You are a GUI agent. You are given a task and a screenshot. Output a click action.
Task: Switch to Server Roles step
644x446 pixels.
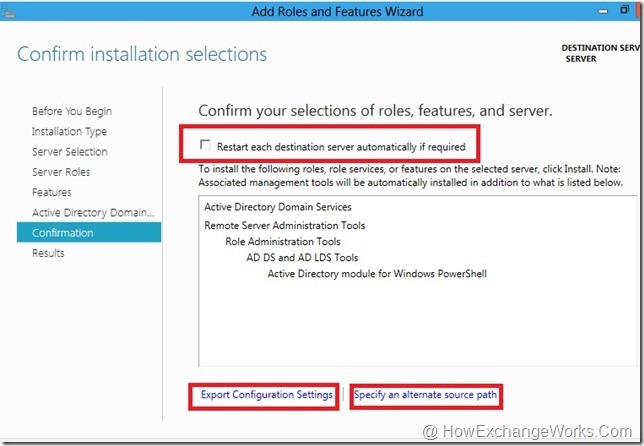pos(61,172)
